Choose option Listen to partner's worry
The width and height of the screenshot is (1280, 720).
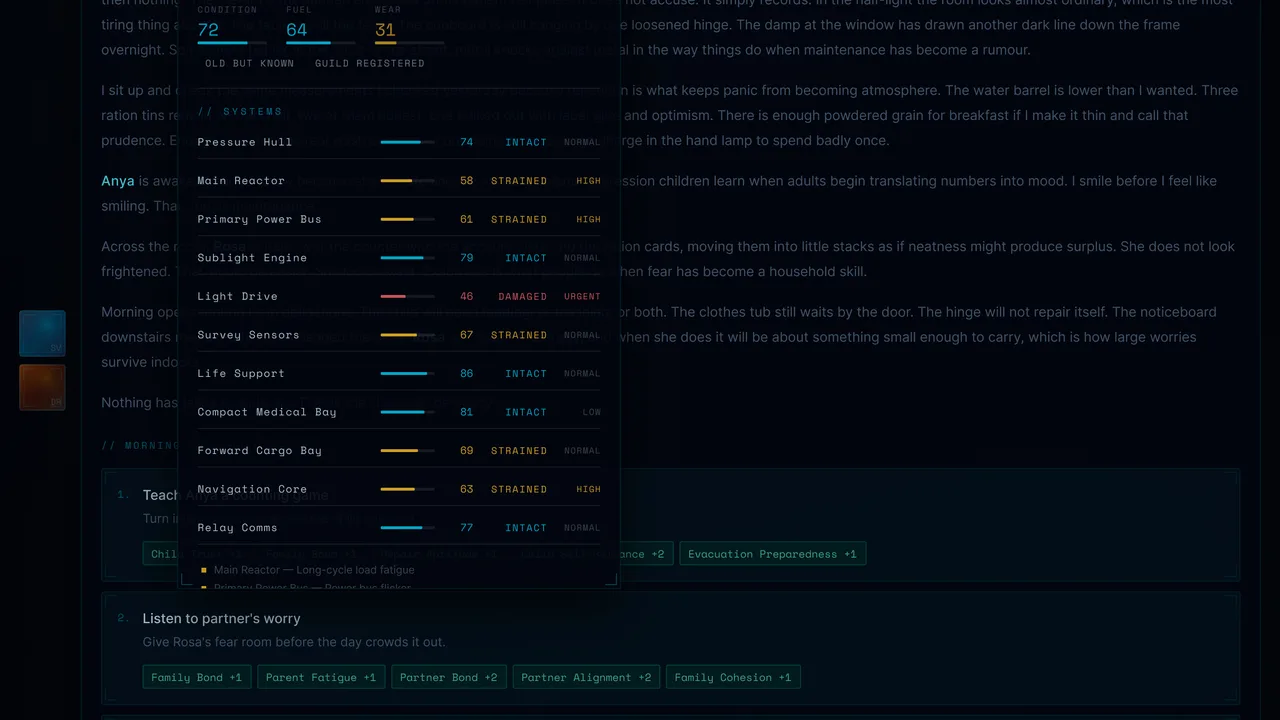(670, 649)
